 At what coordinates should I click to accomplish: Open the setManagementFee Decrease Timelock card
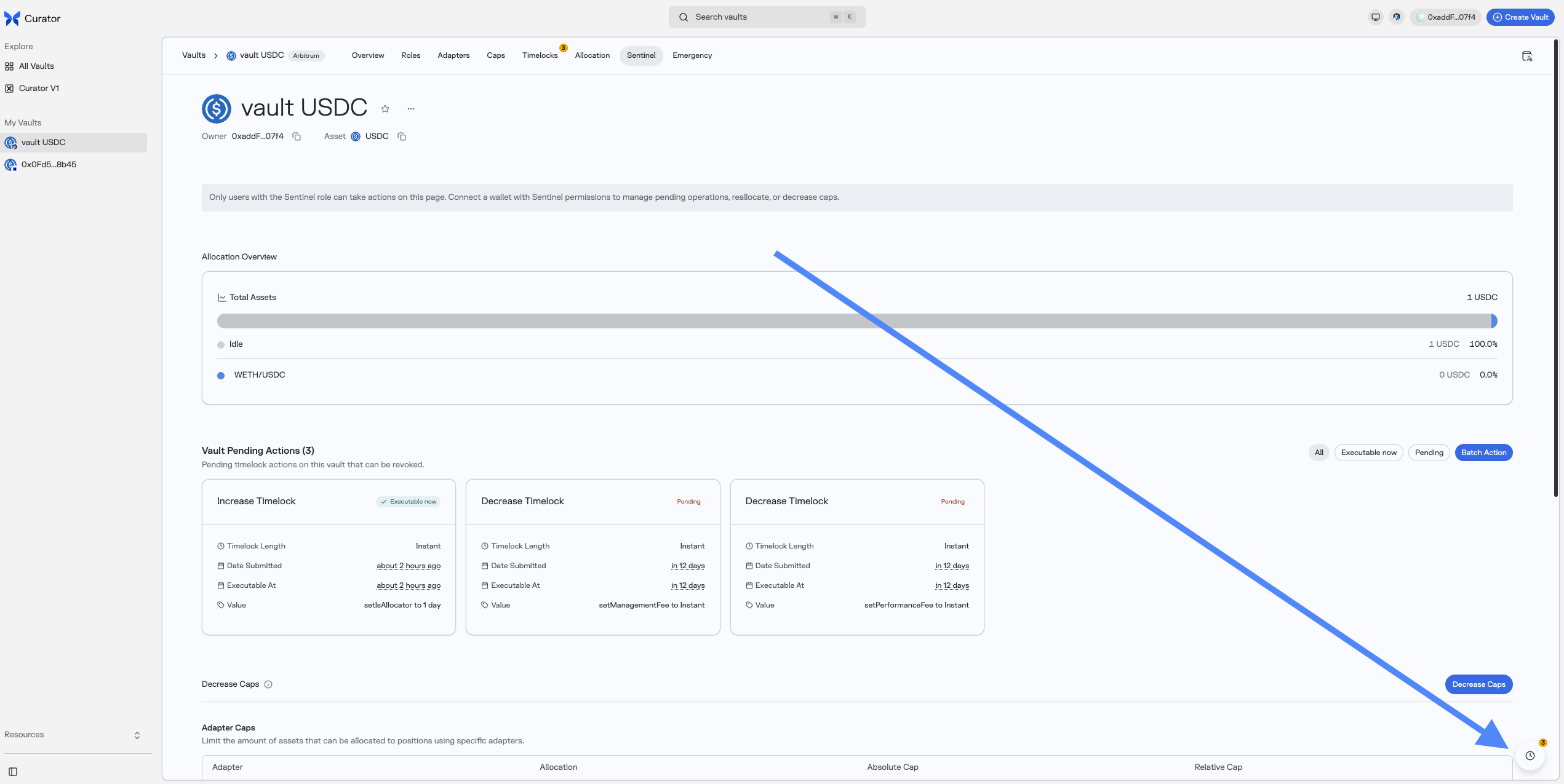pyautogui.click(x=593, y=557)
